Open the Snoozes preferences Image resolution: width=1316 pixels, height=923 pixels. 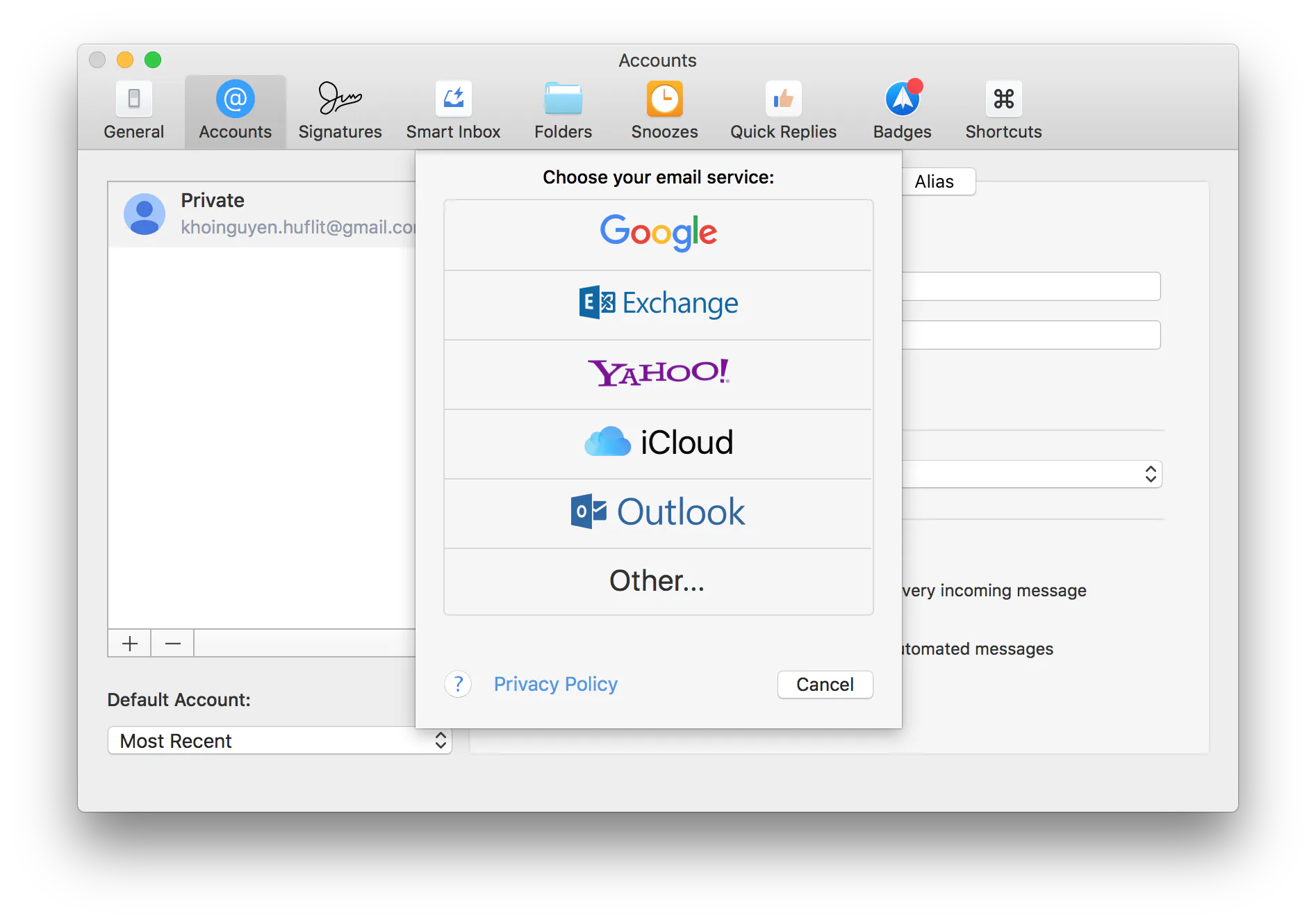point(664,111)
